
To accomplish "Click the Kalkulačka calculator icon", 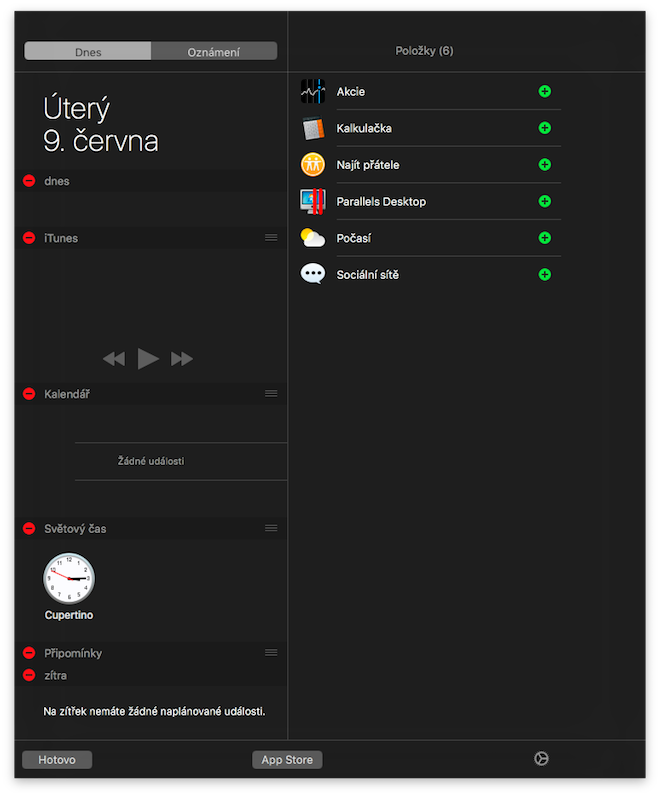I will (312, 128).
